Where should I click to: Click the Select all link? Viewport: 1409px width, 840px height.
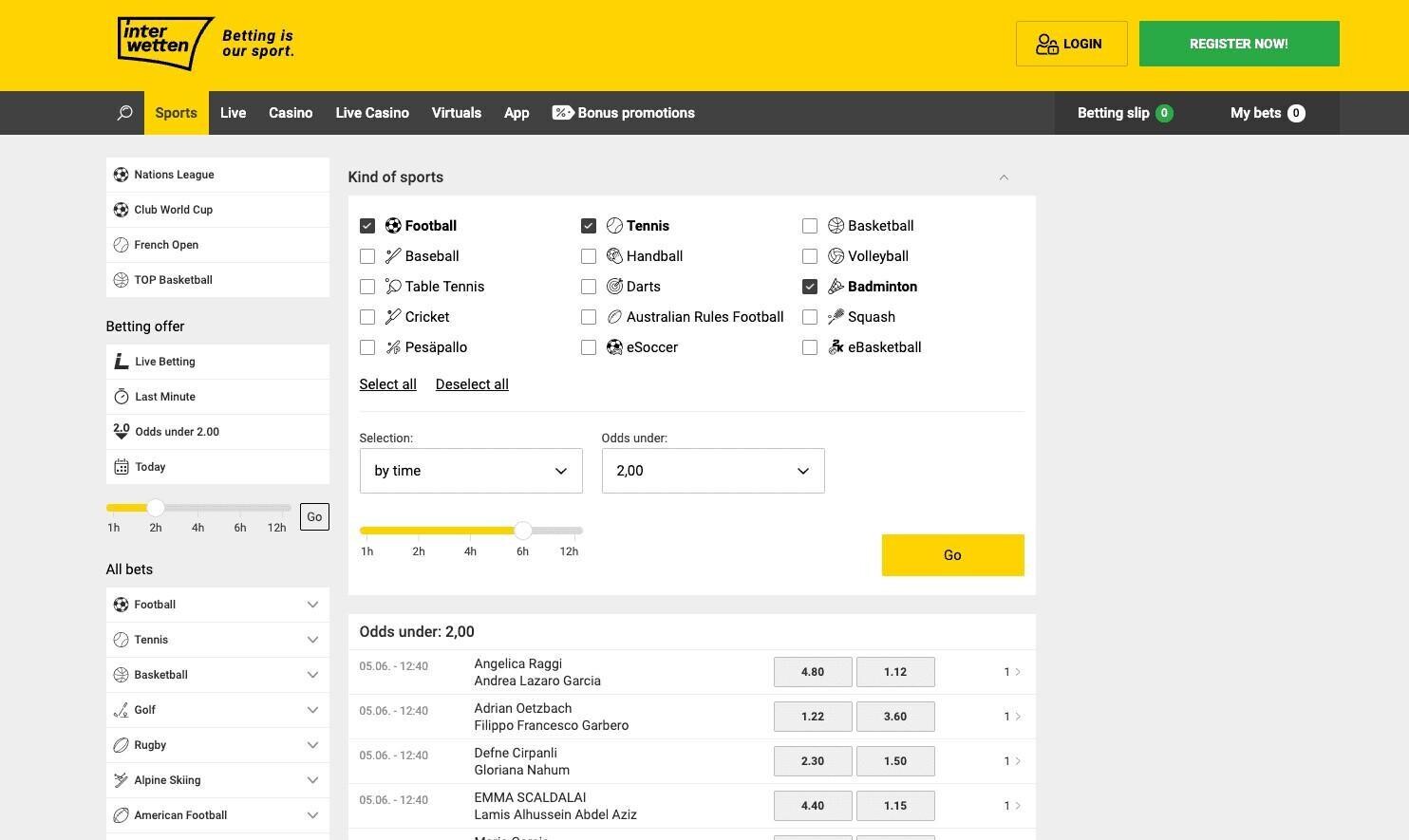click(x=387, y=384)
